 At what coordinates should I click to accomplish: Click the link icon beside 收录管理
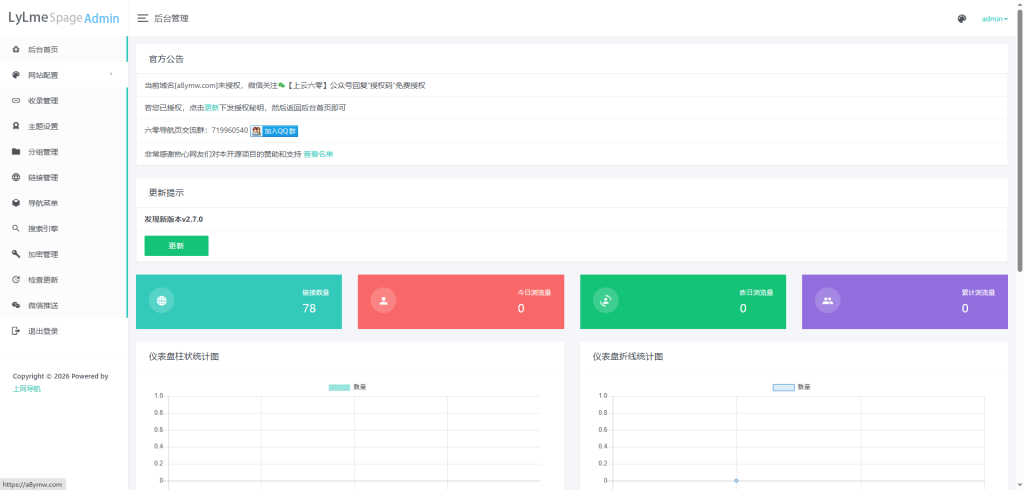click(x=16, y=101)
